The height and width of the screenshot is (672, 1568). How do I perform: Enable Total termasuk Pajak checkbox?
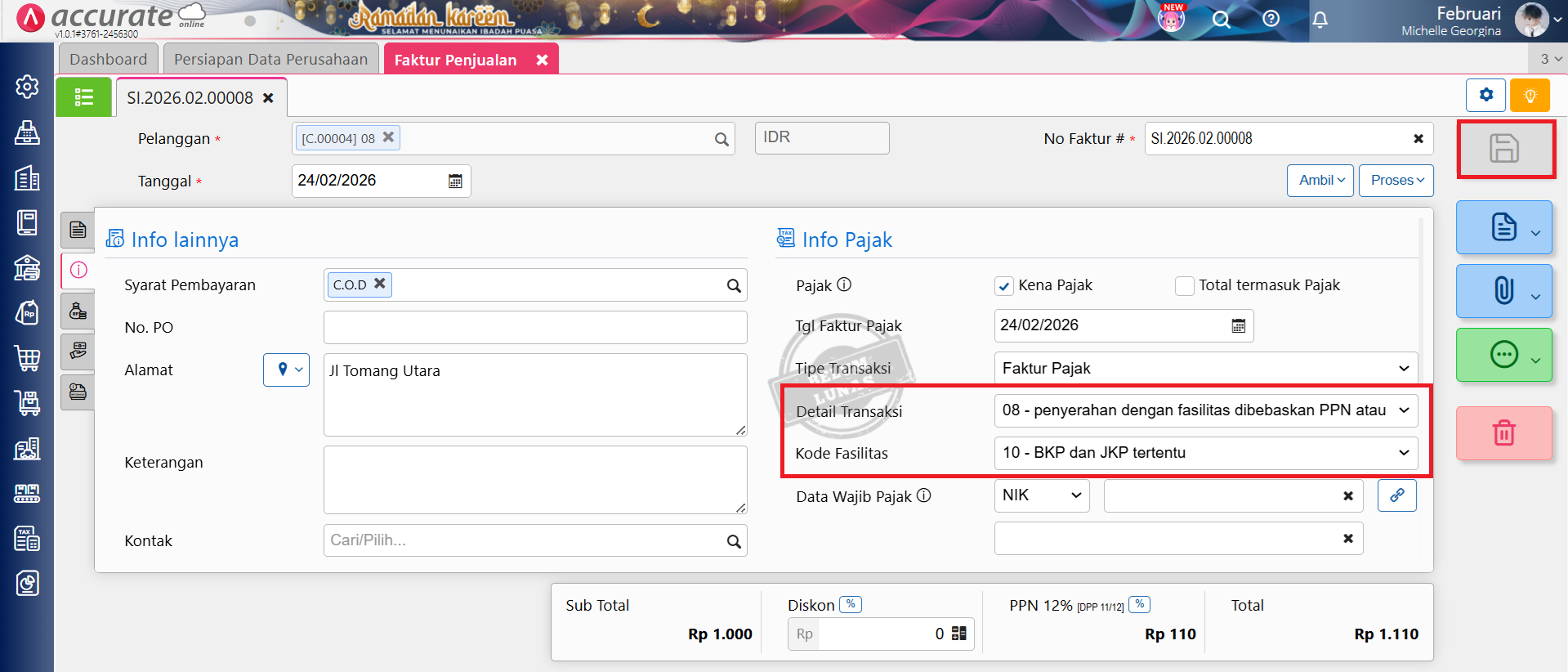pyautogui.click(x=1184, y=286)
